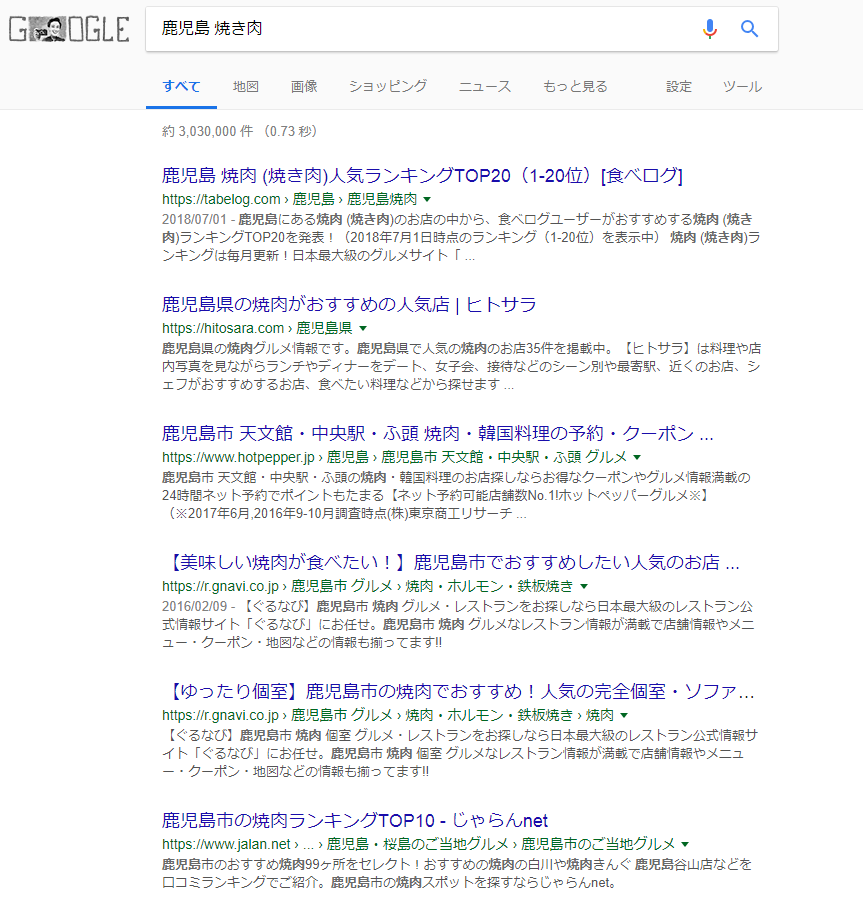863x906 pixels.
Task: Open the Hot Pepper 天文館 result link
Action: pos(437,434)
